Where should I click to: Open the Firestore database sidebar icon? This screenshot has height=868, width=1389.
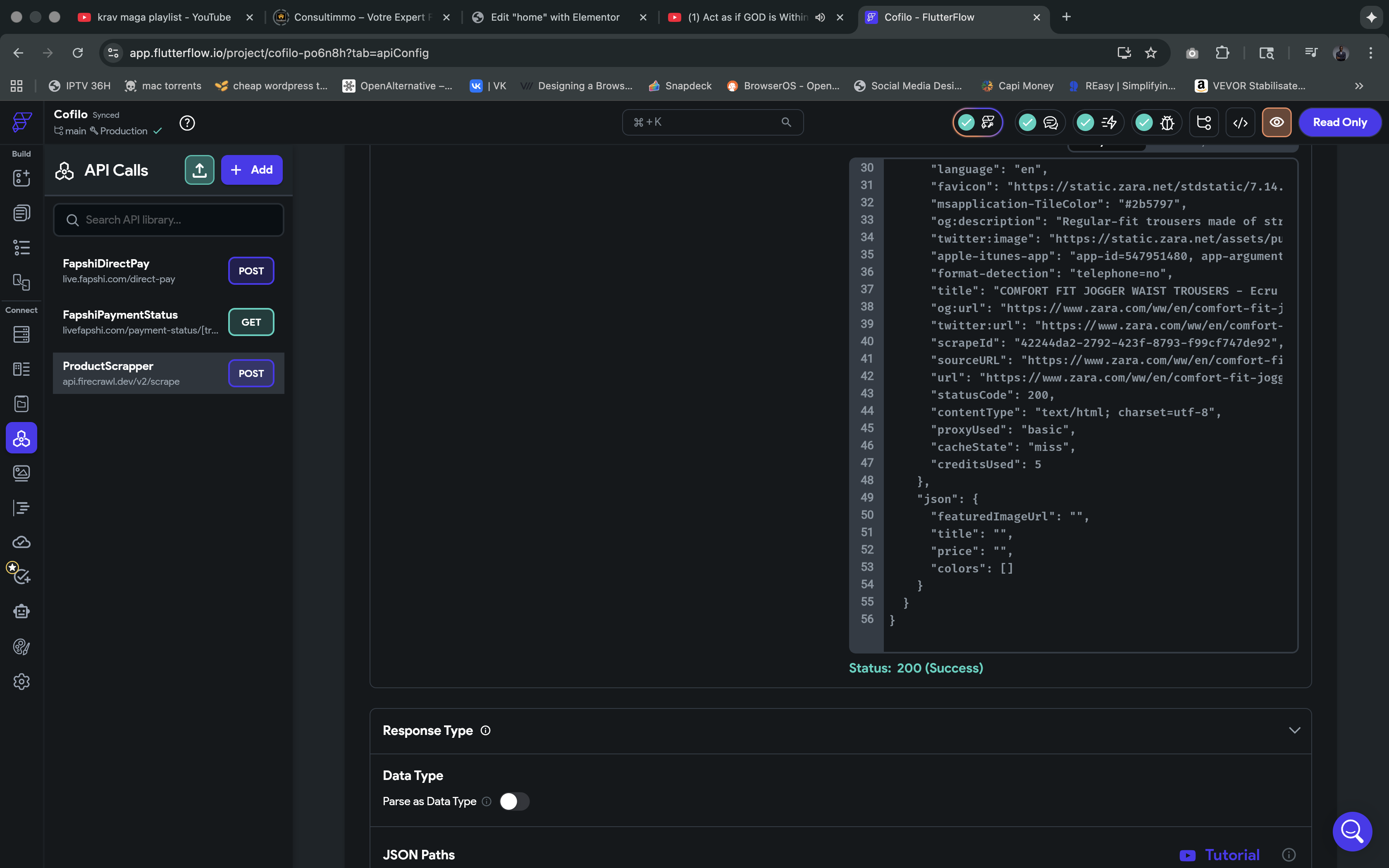[x=21, y=334]
